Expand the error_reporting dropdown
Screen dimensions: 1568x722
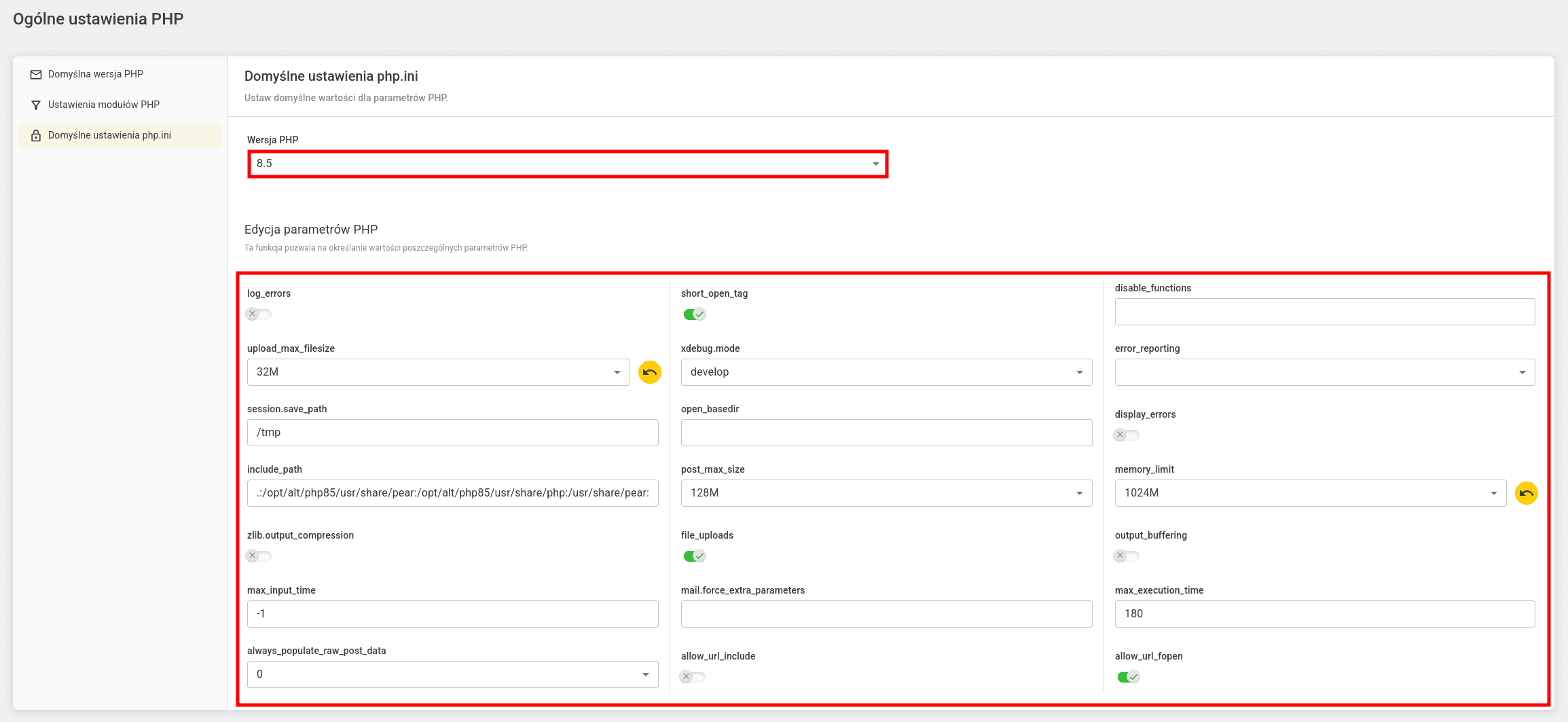coord(1325,372)
